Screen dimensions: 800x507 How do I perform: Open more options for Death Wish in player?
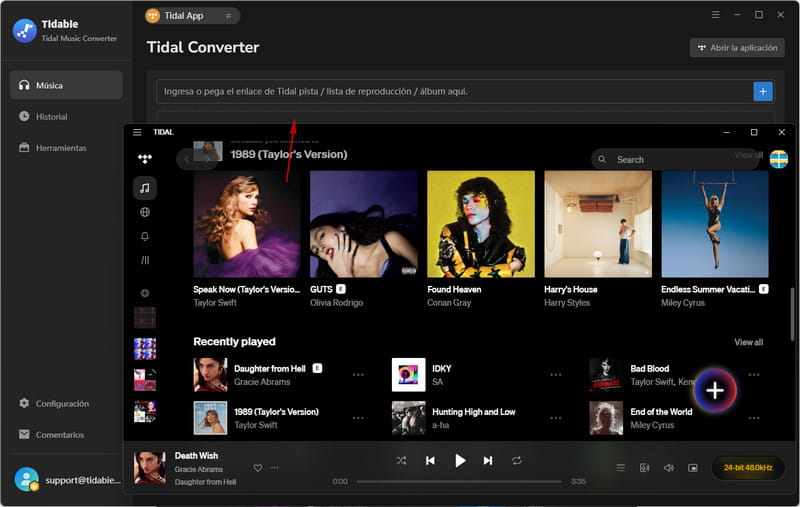tap(274, 468)
